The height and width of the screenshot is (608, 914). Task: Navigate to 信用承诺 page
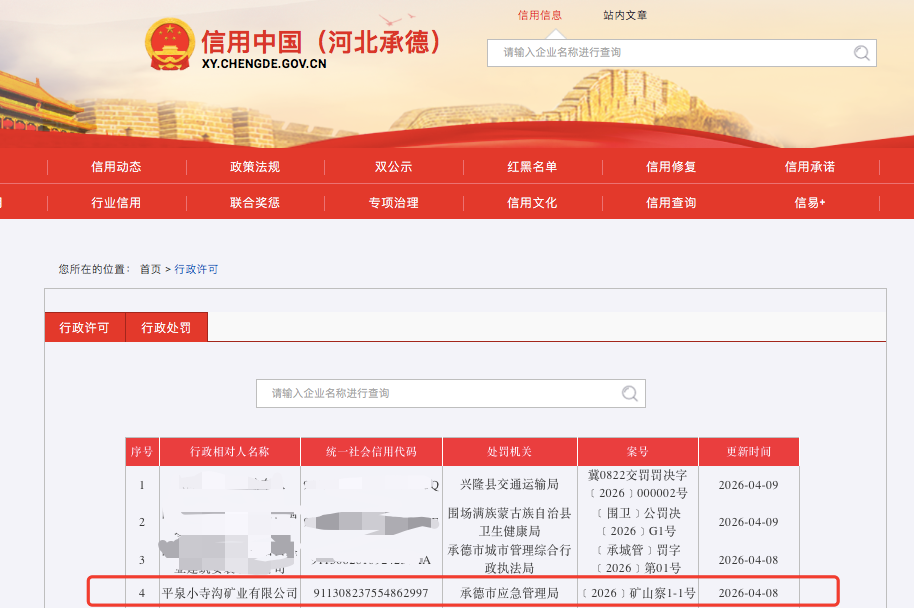coord(810,167)
